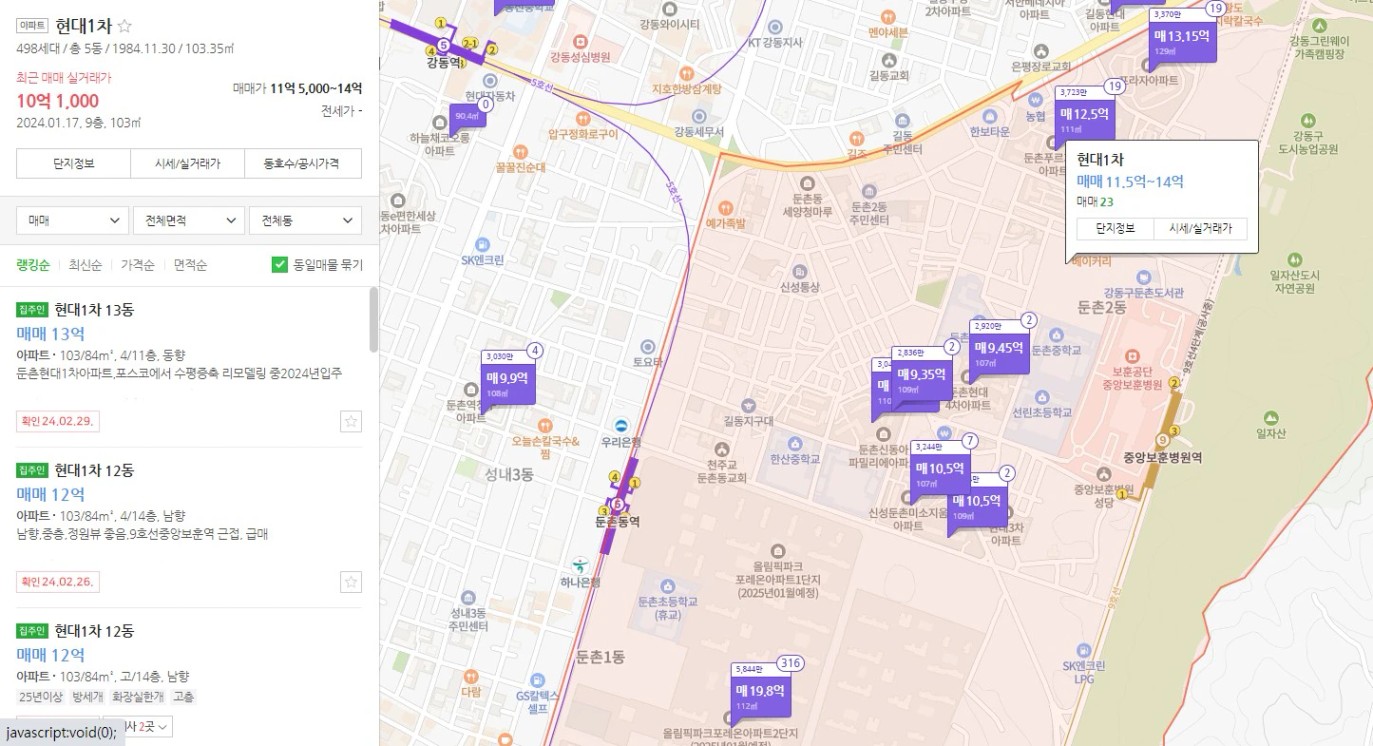
Task: Open the 매매 13억 listing price
Action: [50, 333]
